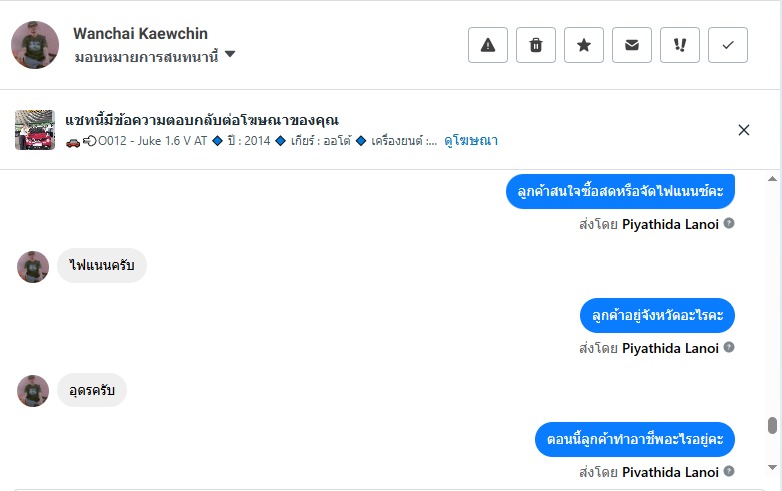The image size is (782, 491).
Task: Open the ดูโฆษณา link
Action: click(x=471, y=141)
